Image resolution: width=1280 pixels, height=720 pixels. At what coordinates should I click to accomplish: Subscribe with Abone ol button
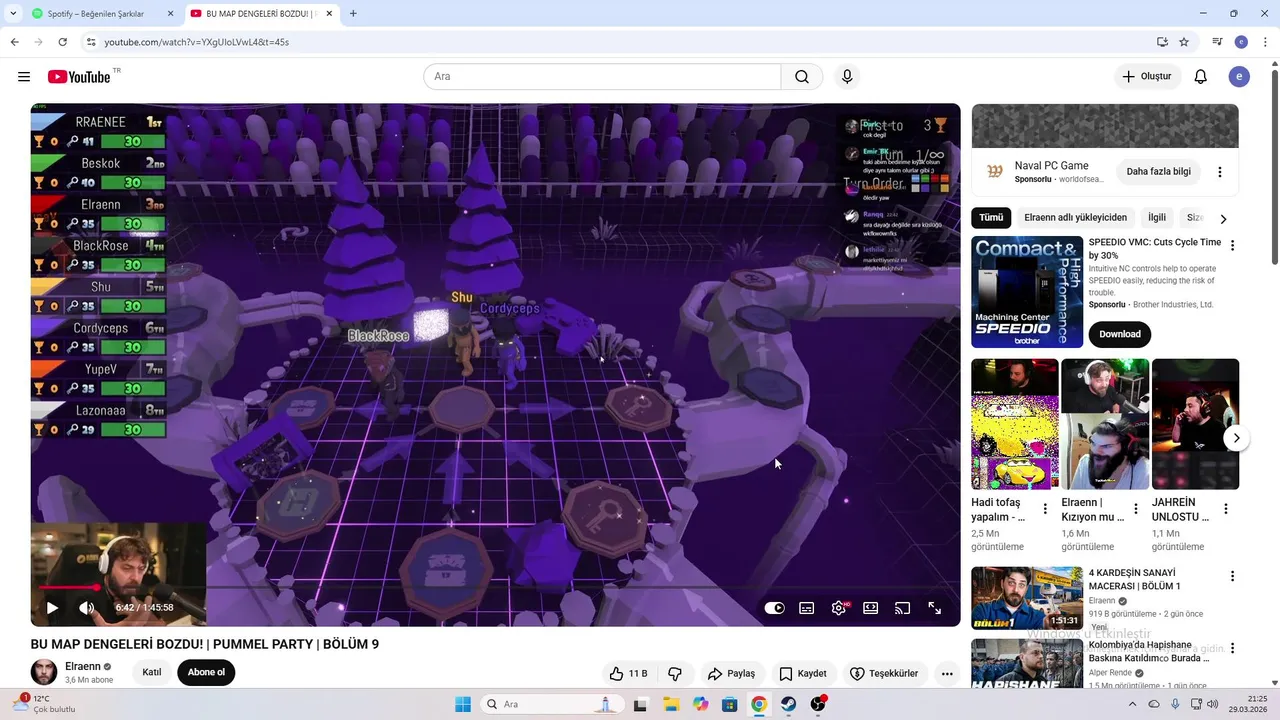point(206,672)
